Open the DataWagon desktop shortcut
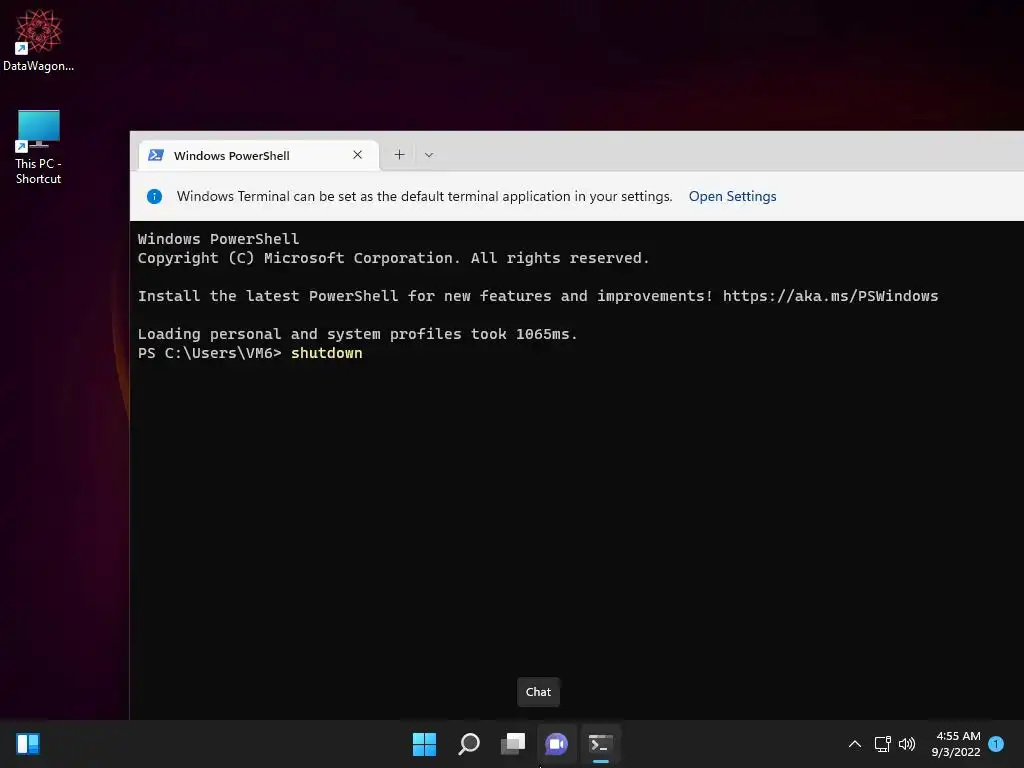Image resolution: width=1024 pixels, height=768 pixels. 38,40
